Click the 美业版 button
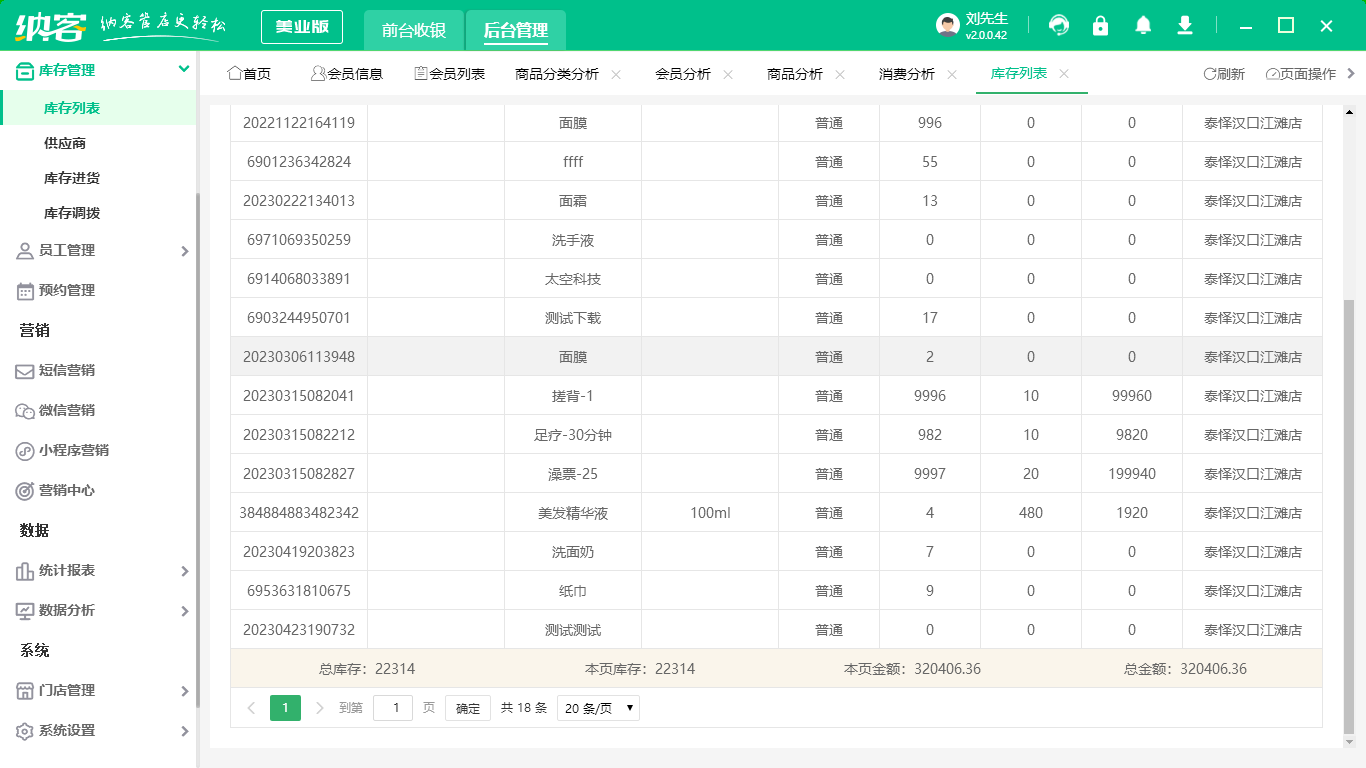Viewport: 1366px width, 768px height. coord(302,27)
